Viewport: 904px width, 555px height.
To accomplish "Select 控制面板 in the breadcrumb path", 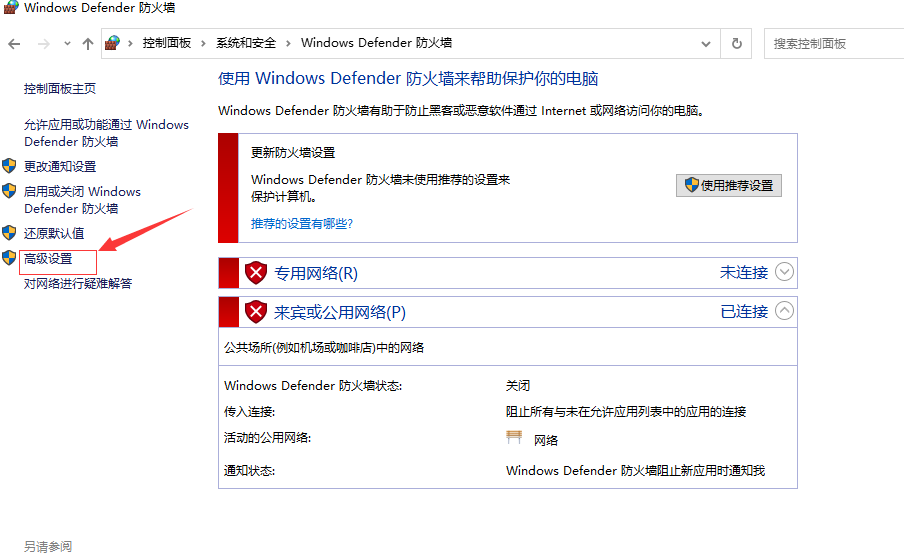I will pos(166,43).
